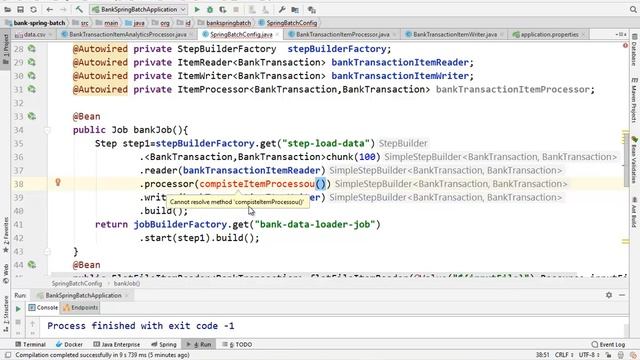Navigate back with the left arrow

pyautogui.click(x=49, y=9)
